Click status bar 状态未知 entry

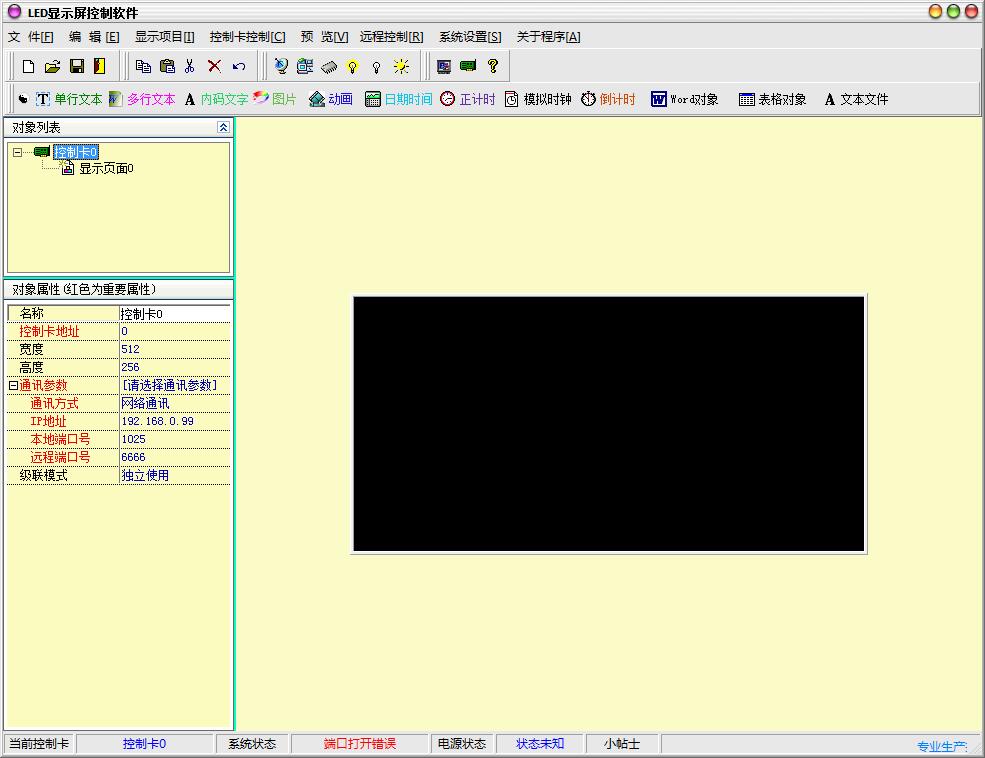click(540, 744)
